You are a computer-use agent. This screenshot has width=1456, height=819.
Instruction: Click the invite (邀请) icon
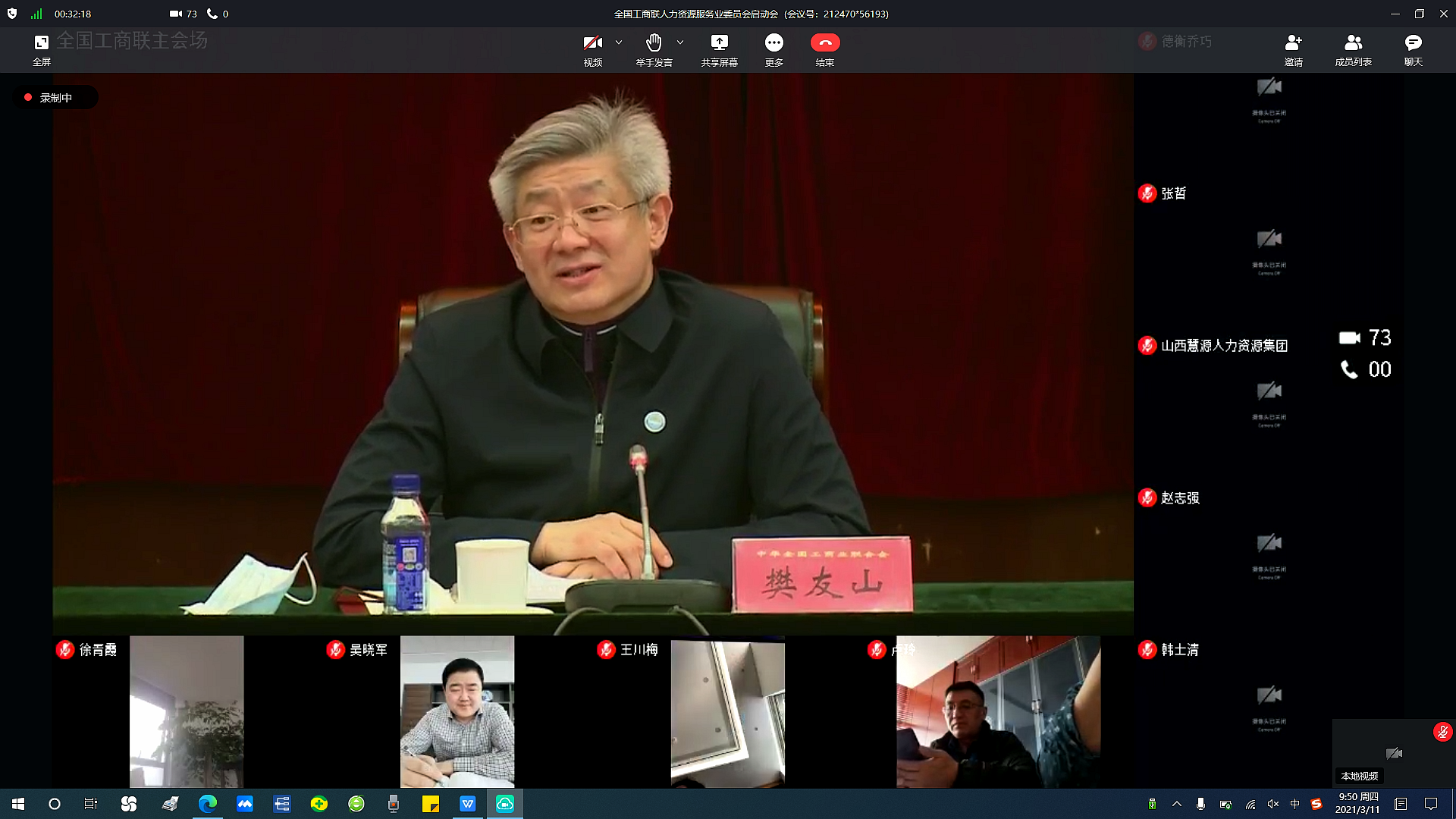coord(1293,42)
